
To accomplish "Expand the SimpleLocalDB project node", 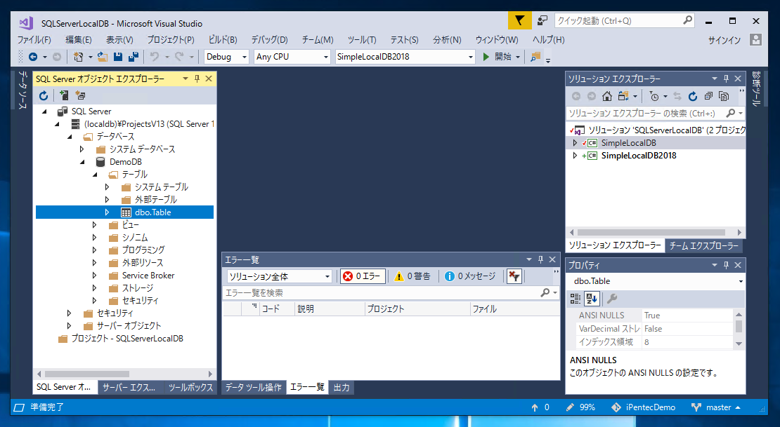I will coord(575,143).
